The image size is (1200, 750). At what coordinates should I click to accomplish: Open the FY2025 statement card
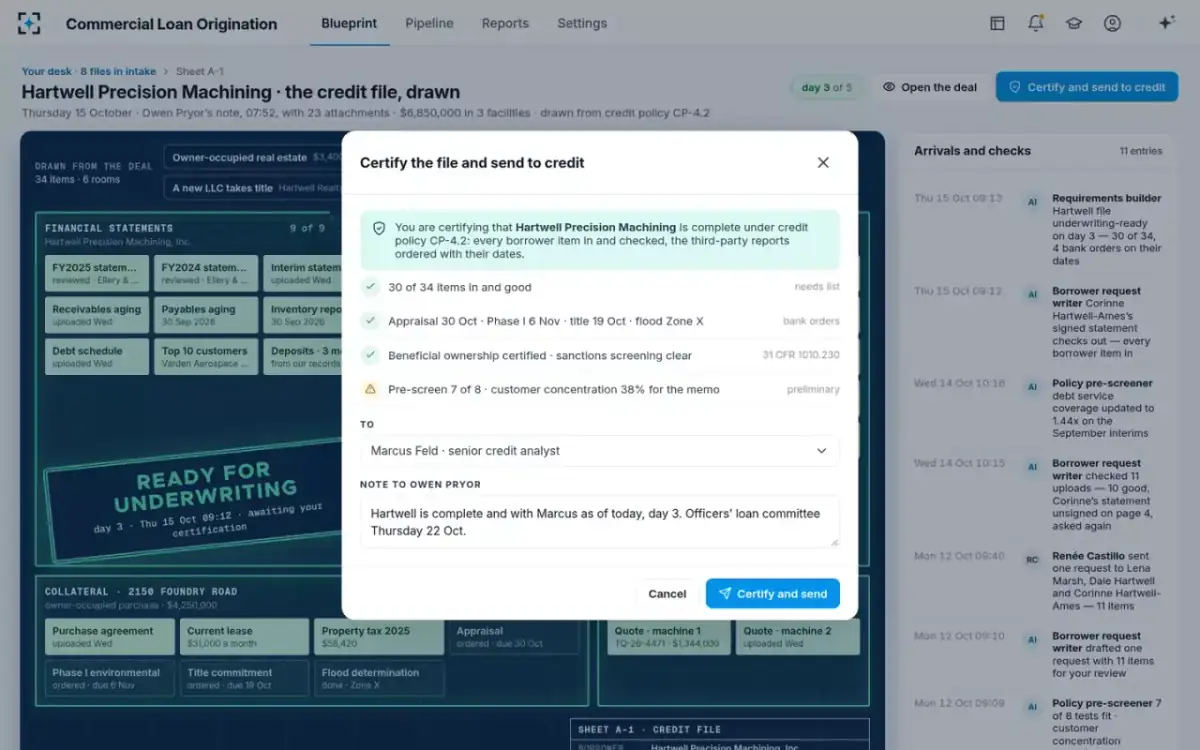pyautogui.click(x=97, y=273)
